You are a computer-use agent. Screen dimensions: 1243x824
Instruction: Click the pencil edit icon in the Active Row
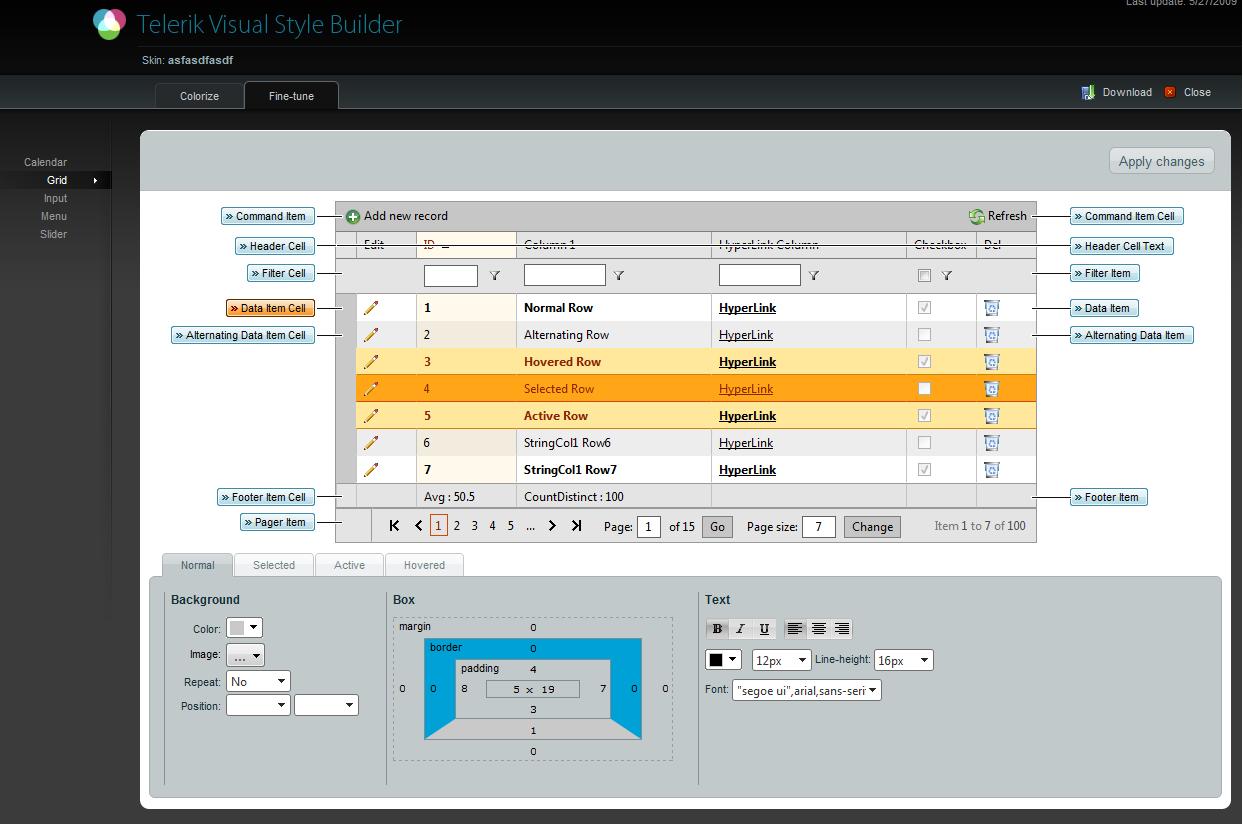tap(371, 416)
